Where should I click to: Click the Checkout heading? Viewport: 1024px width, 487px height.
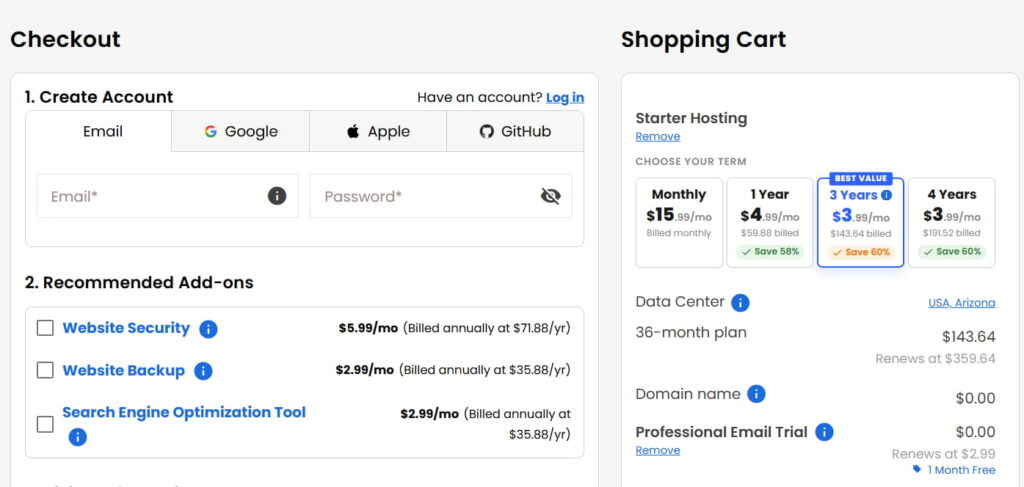66,39
